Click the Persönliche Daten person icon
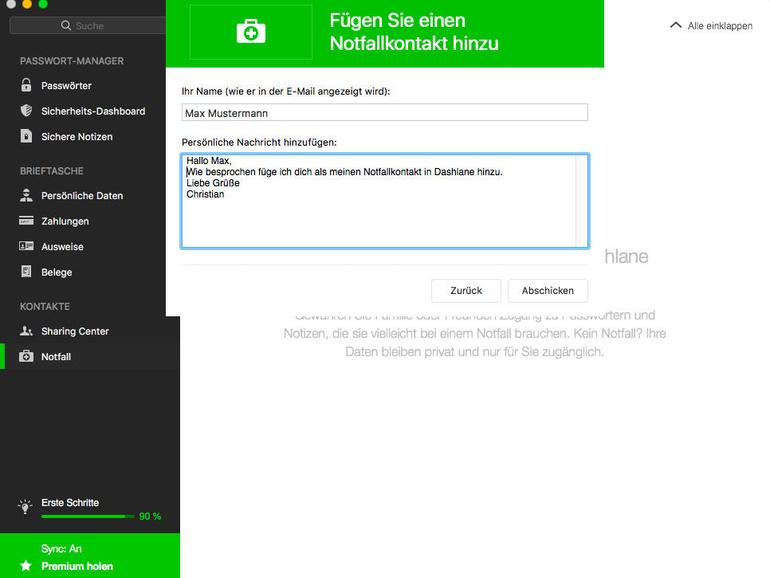 point(26,195)
